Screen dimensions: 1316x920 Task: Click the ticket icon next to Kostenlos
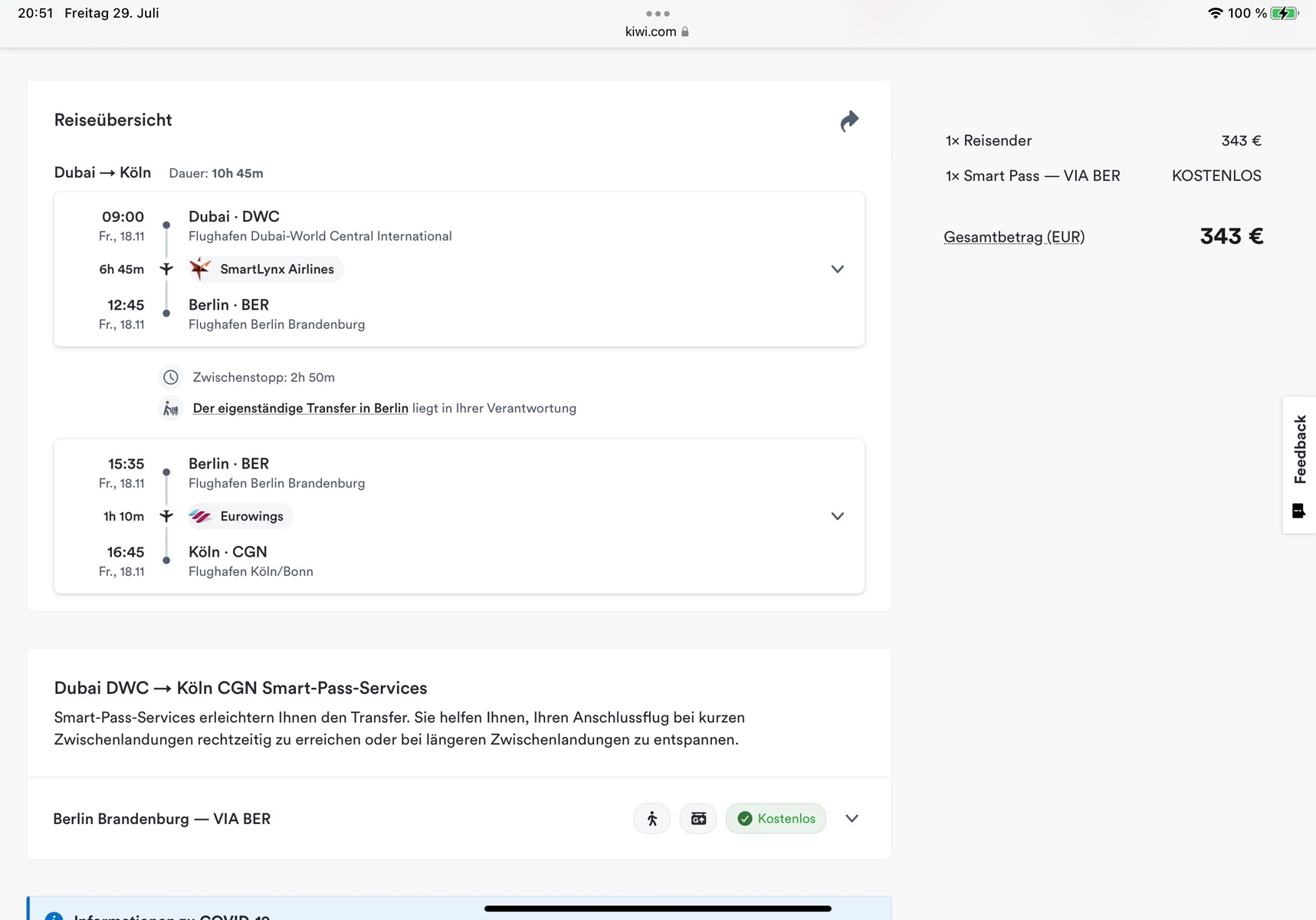[698, 819]
